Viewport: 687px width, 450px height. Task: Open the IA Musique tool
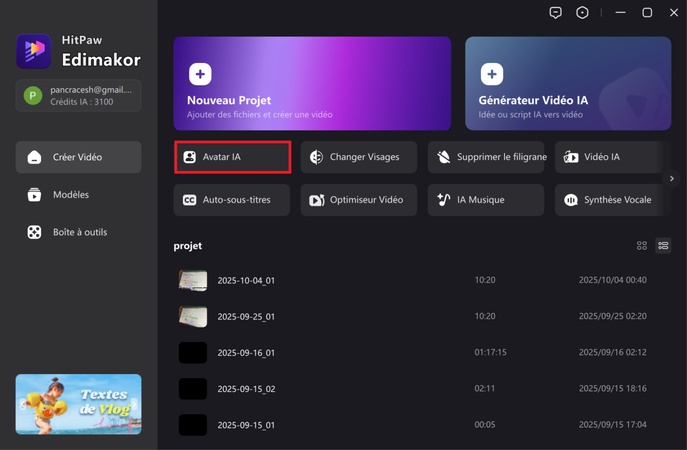[486, 200]
